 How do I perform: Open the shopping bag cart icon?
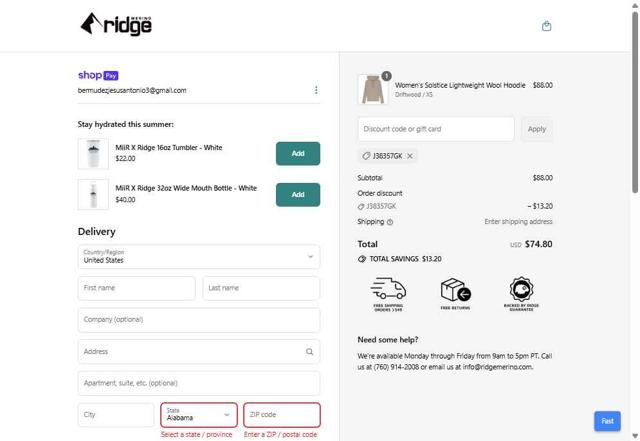click(546, 26)
